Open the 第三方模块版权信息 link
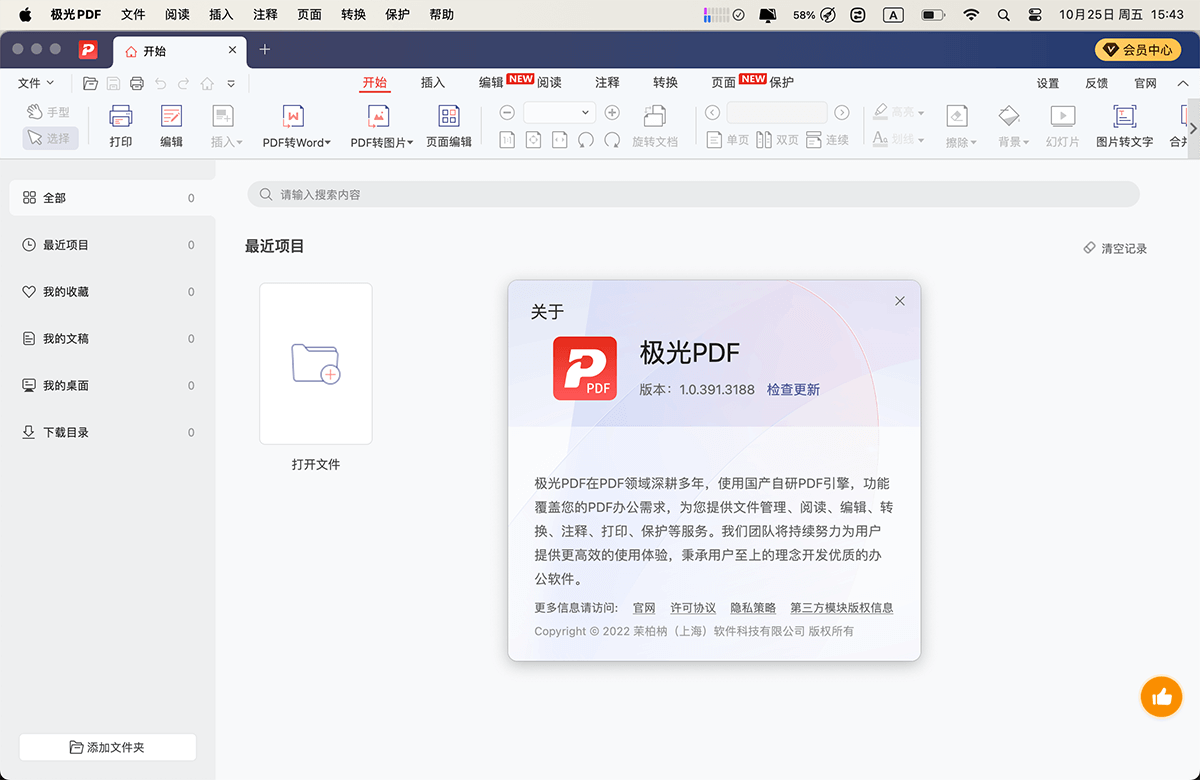The image size is (1200, 780). point(842,608)
